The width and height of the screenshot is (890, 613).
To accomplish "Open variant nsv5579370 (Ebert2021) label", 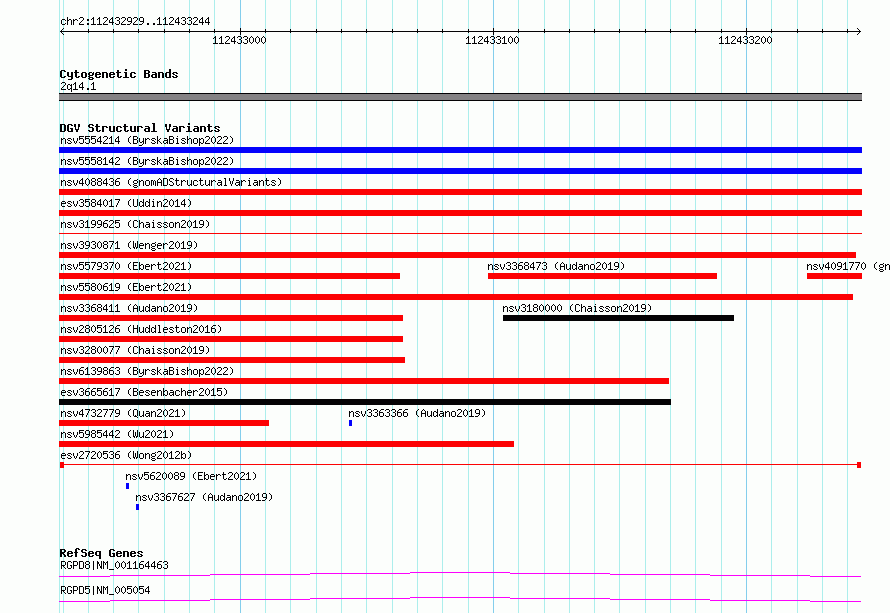I will 126,266.
